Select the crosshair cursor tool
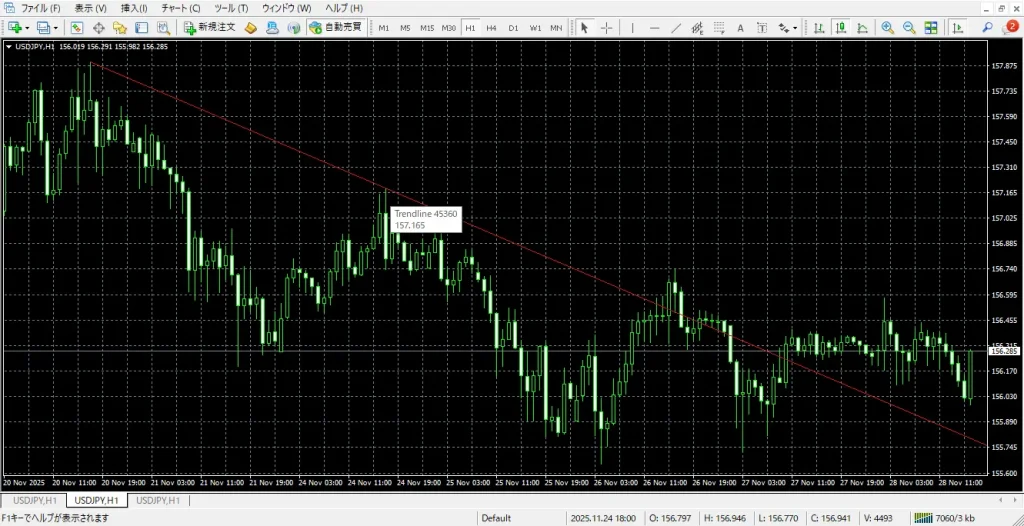Screen dimensions: 1024x526 [607, 28]
